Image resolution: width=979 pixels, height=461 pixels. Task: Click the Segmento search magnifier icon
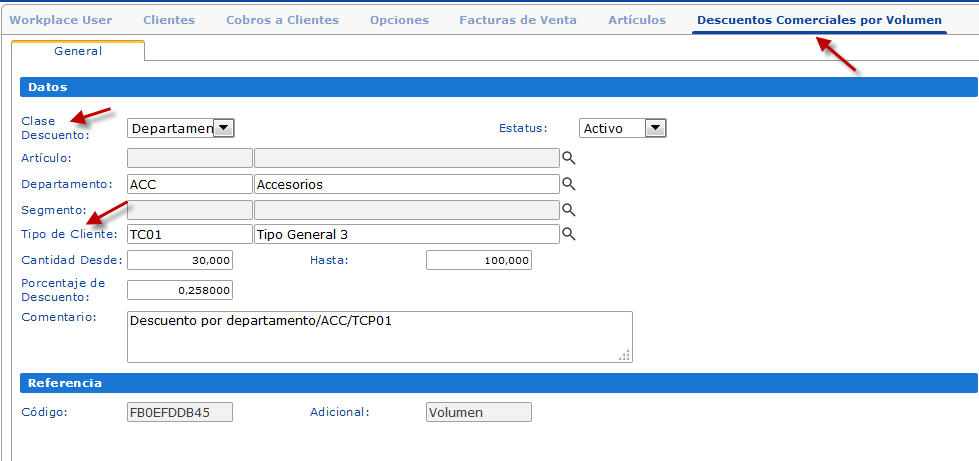(x=568, y=209)
